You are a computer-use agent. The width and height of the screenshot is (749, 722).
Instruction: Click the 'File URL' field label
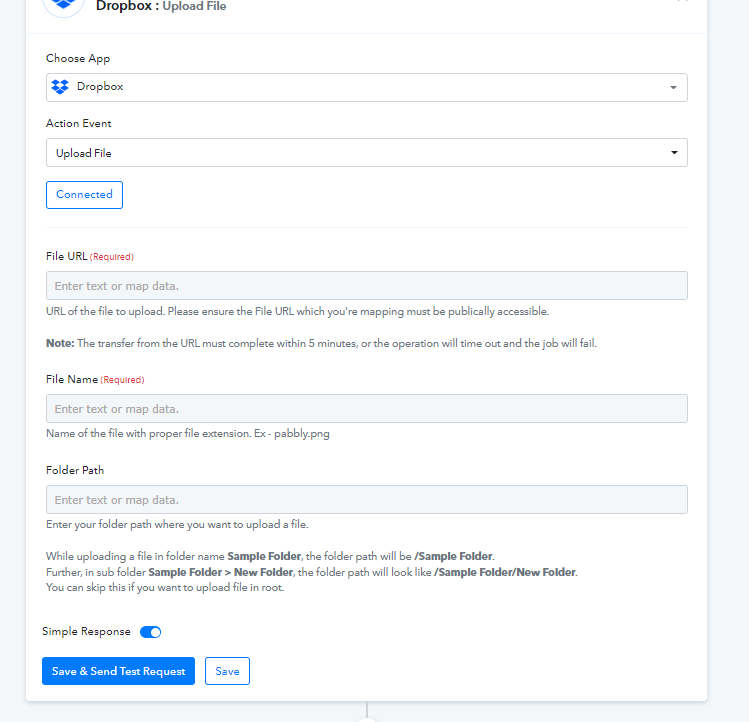click(66, 256)
